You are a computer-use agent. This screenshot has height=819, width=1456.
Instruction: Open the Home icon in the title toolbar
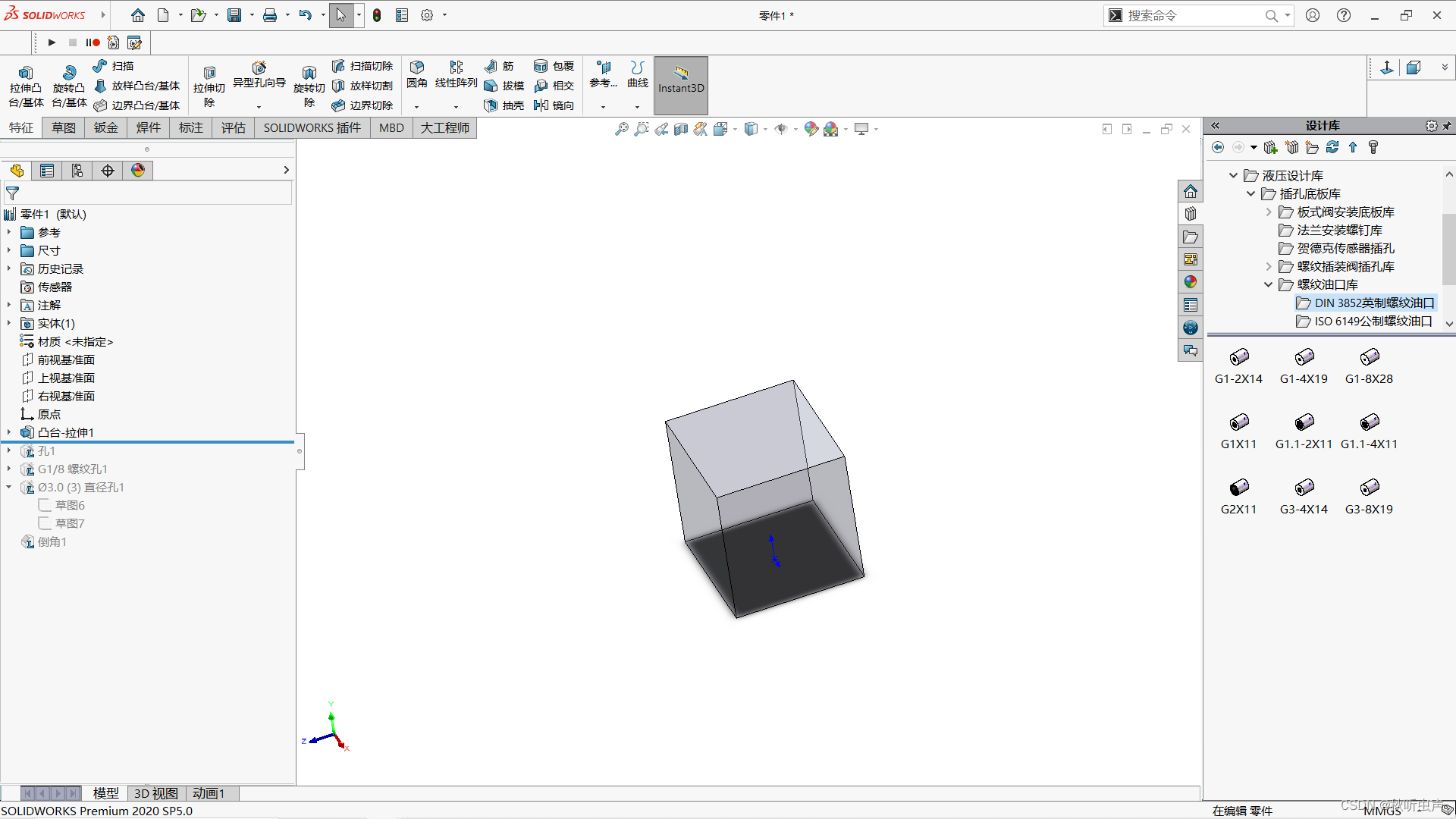click(x=137, y=15)
